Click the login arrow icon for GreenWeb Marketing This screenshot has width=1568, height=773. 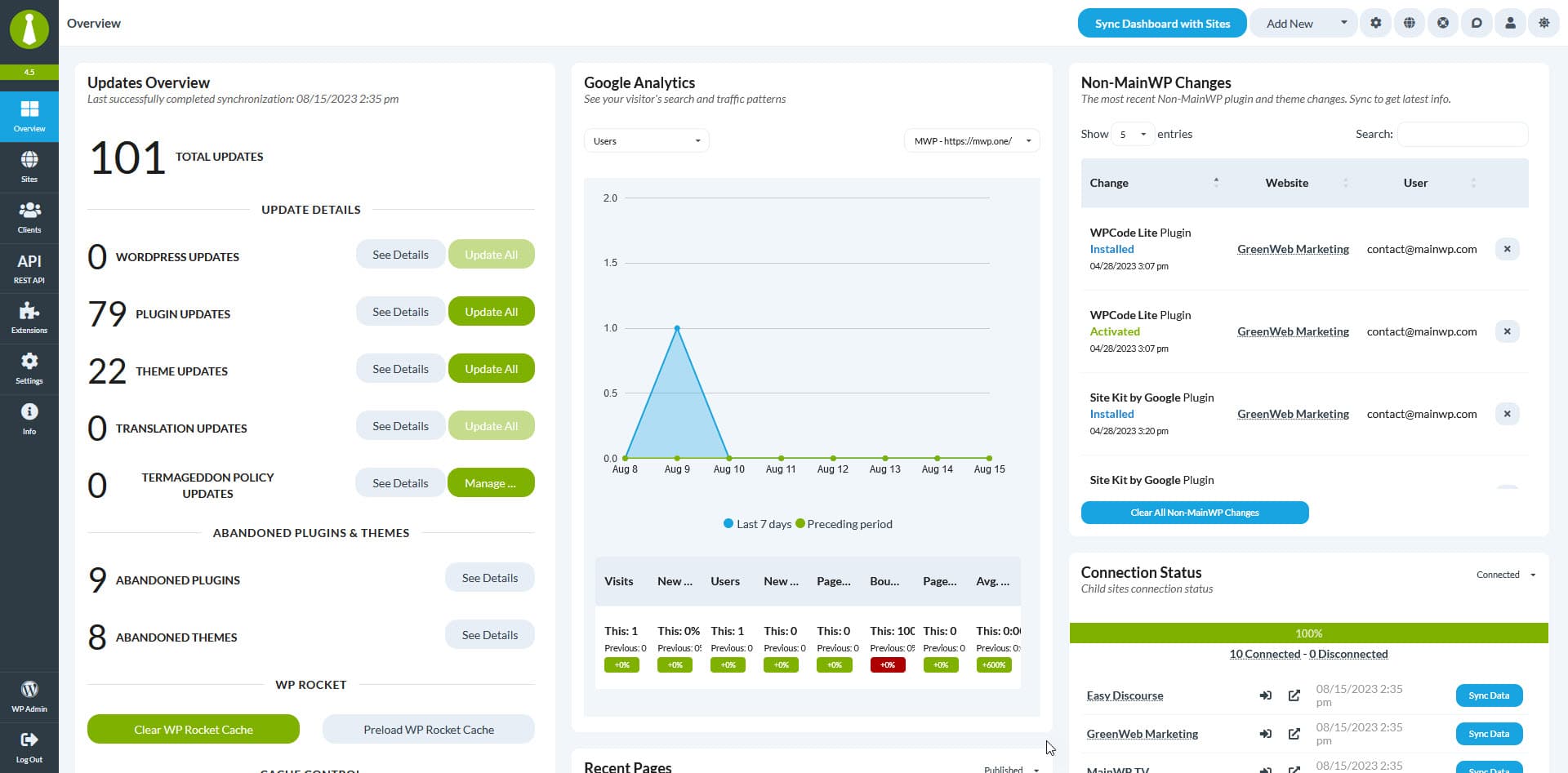pyautogui.click(x=1265, y=734)
